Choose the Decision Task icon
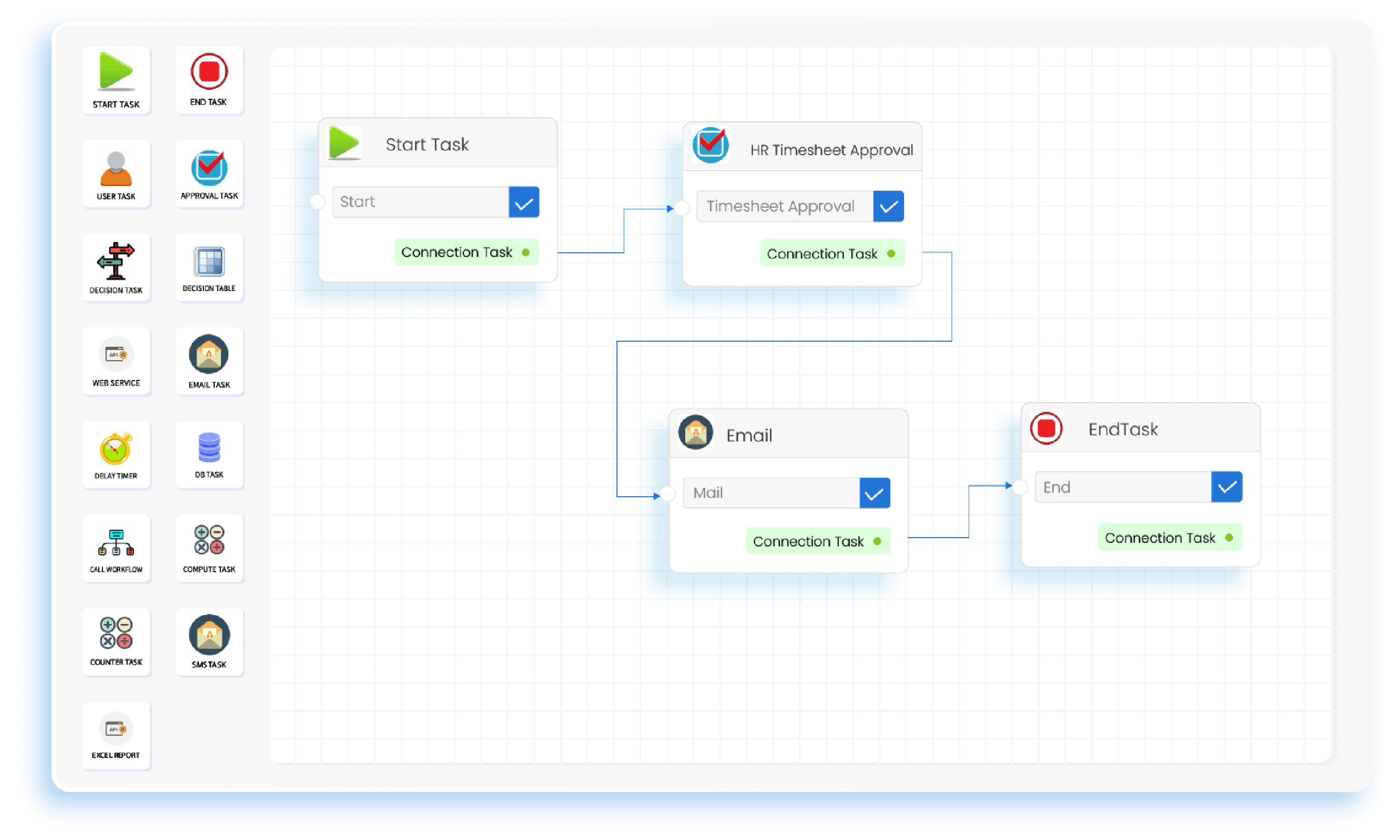 [x=116, y=267]
